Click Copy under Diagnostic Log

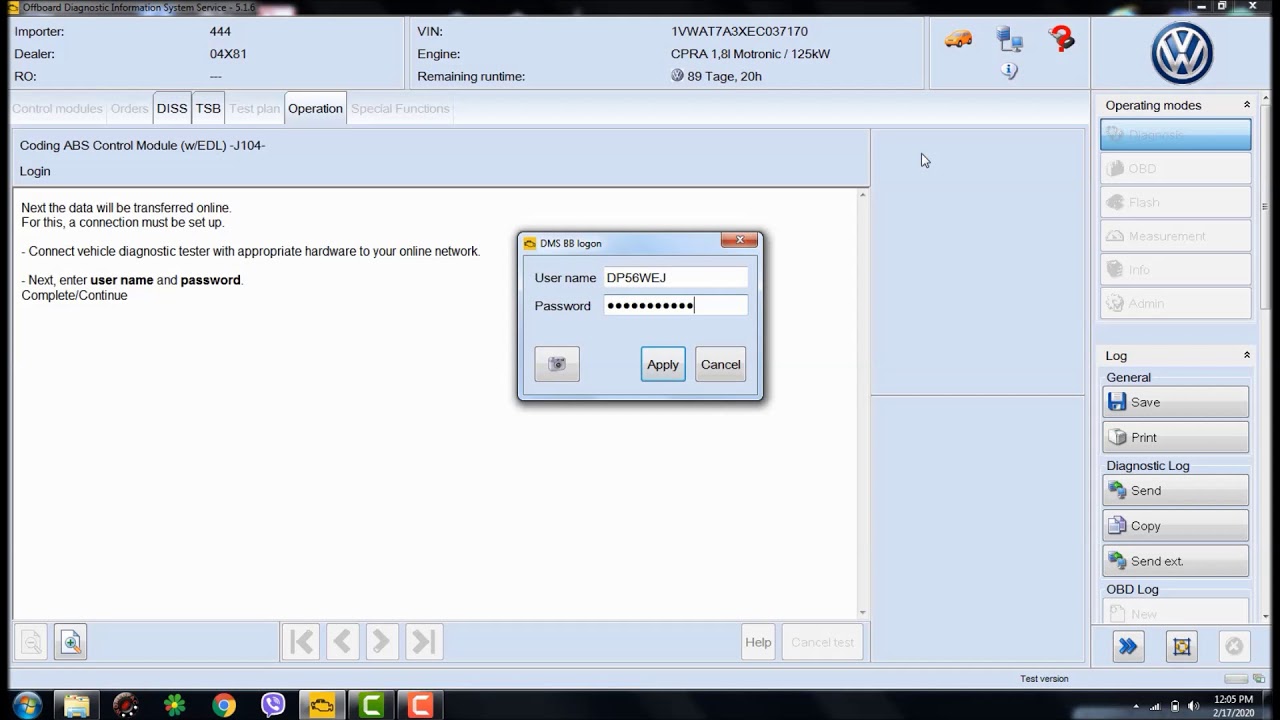(1176, 526)
